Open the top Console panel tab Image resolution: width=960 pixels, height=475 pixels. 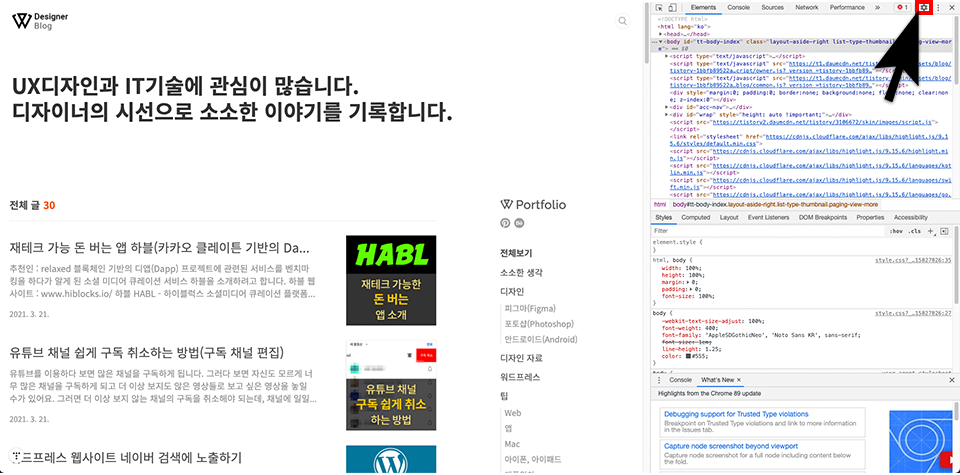[x=738, y=7]
